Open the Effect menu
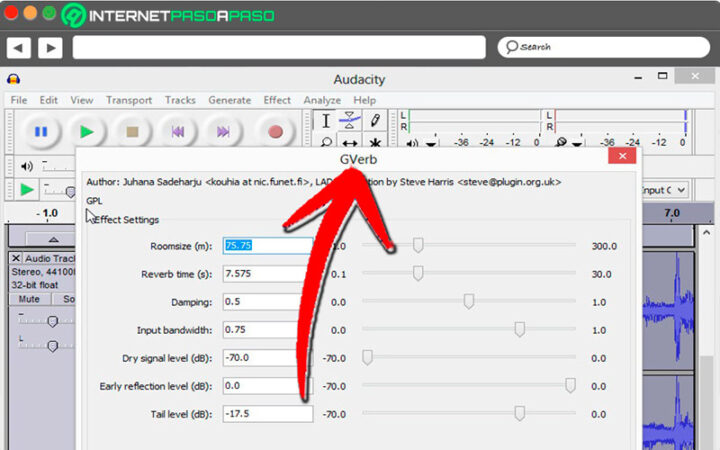The width and height of the screenshot is (720, 450). click(277, 100)
